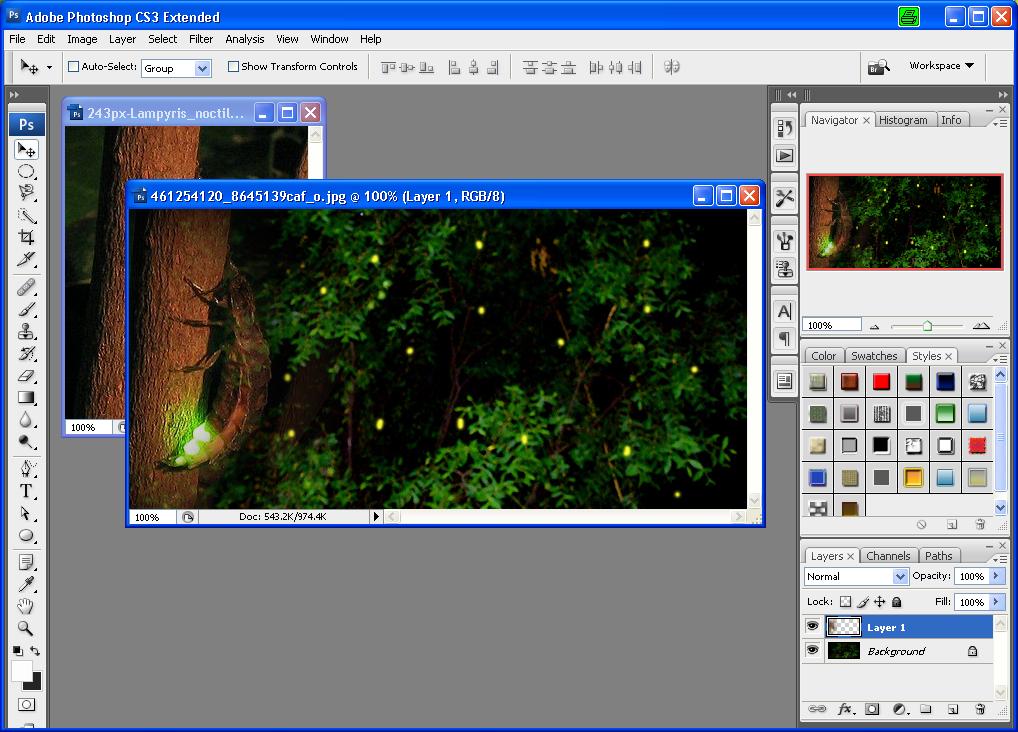The width and height of the screenshot is (1018, 732).
Task: Select the Horizontal Type tool
Action: [27, 491]
